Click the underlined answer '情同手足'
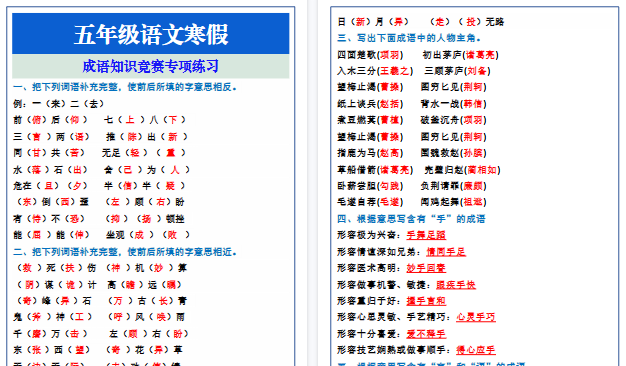The image size is (626, 366). pos(446,252)
